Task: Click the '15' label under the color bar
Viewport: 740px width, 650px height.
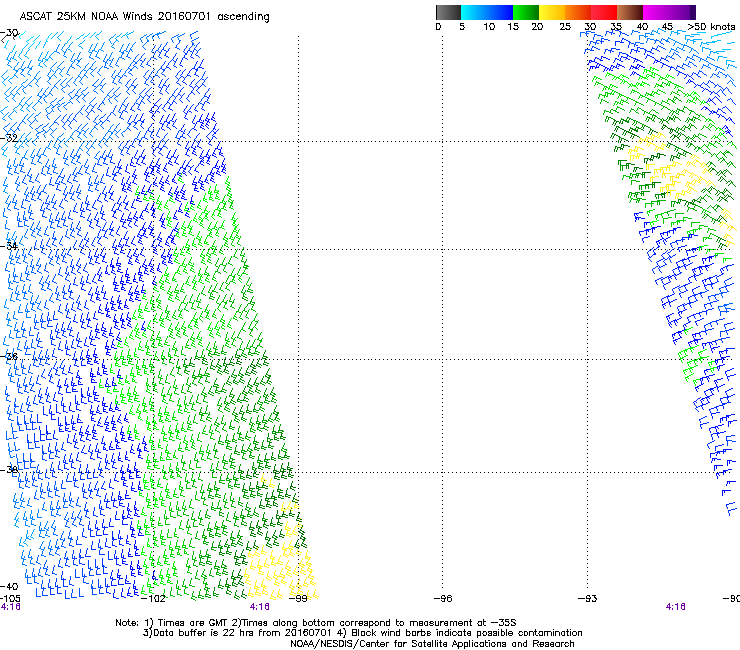Action: (513, 27)
